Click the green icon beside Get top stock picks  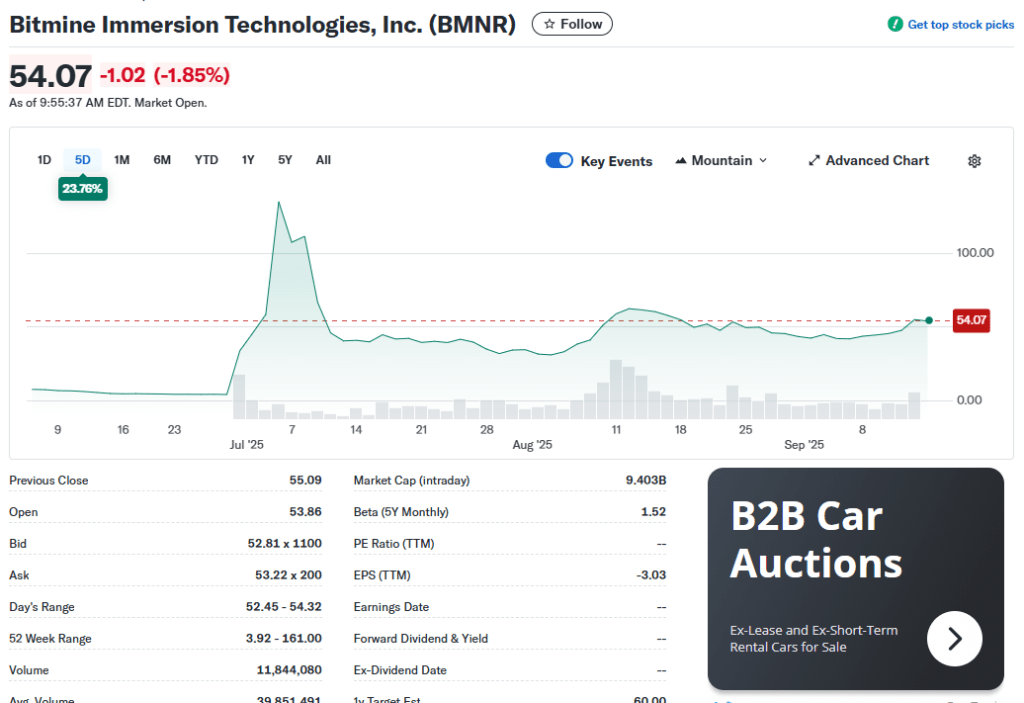coord(895,24)
